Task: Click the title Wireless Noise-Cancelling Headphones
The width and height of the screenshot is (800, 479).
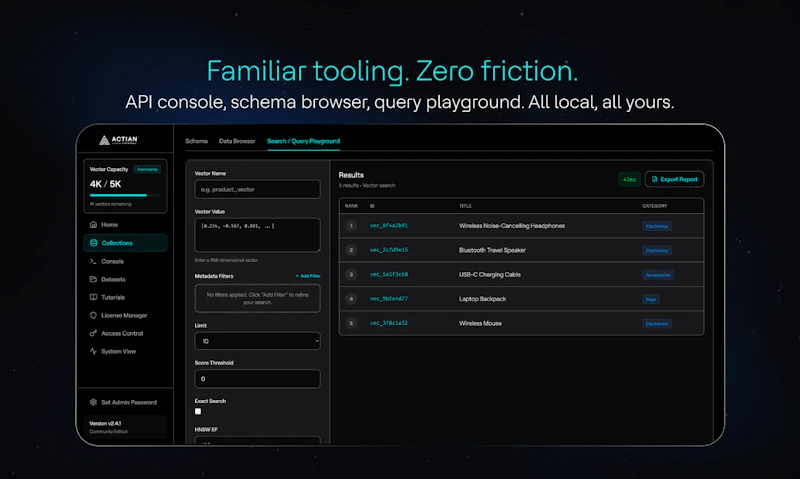Action: pos(512,225)
